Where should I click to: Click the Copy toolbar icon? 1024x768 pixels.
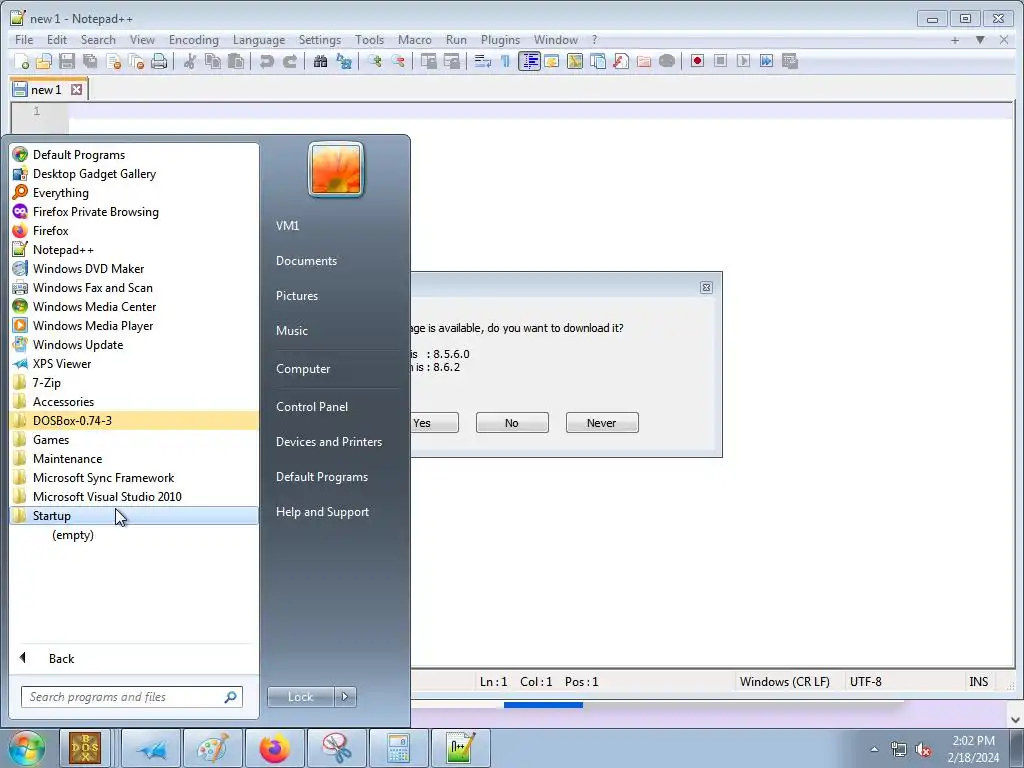[213, 61]
